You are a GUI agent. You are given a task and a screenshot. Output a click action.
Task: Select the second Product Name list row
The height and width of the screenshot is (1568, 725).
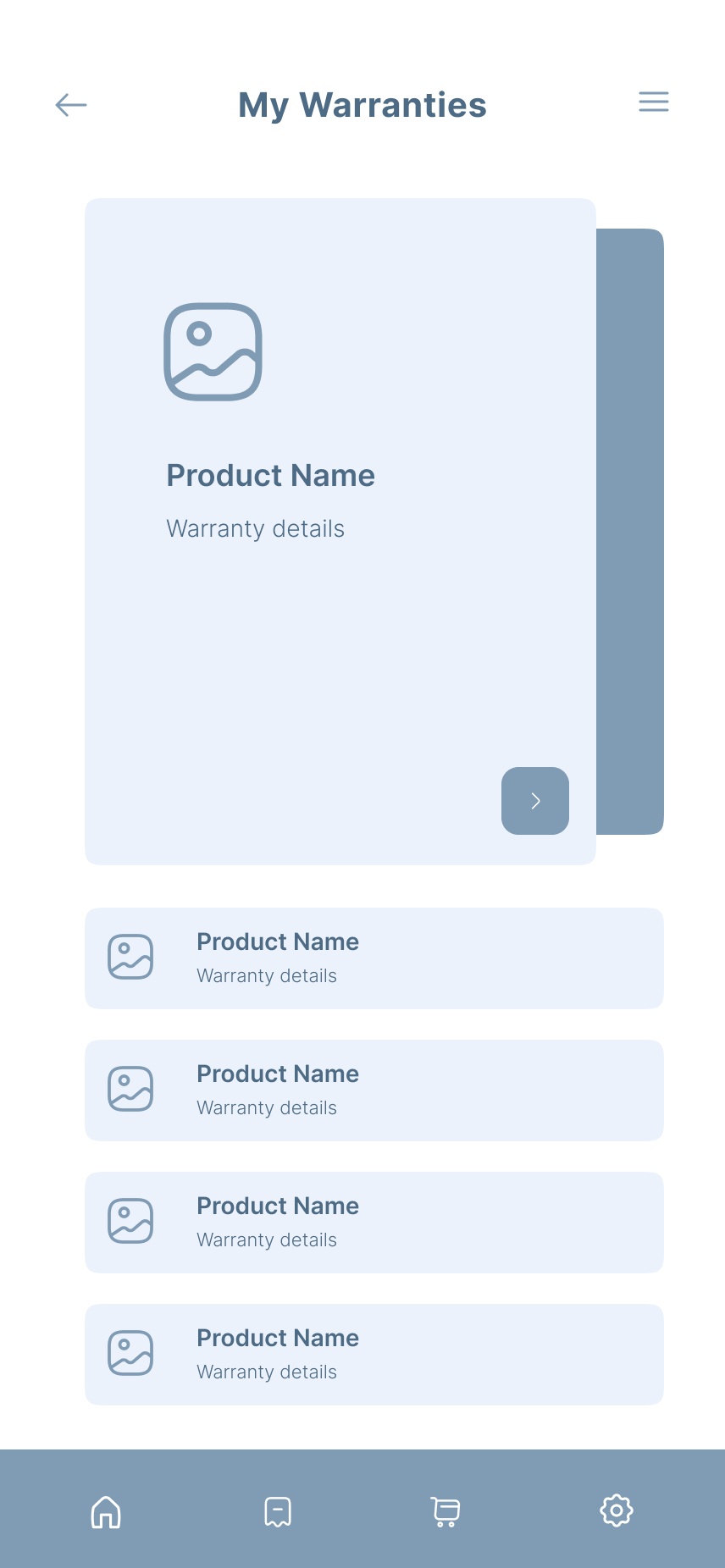423,1090
